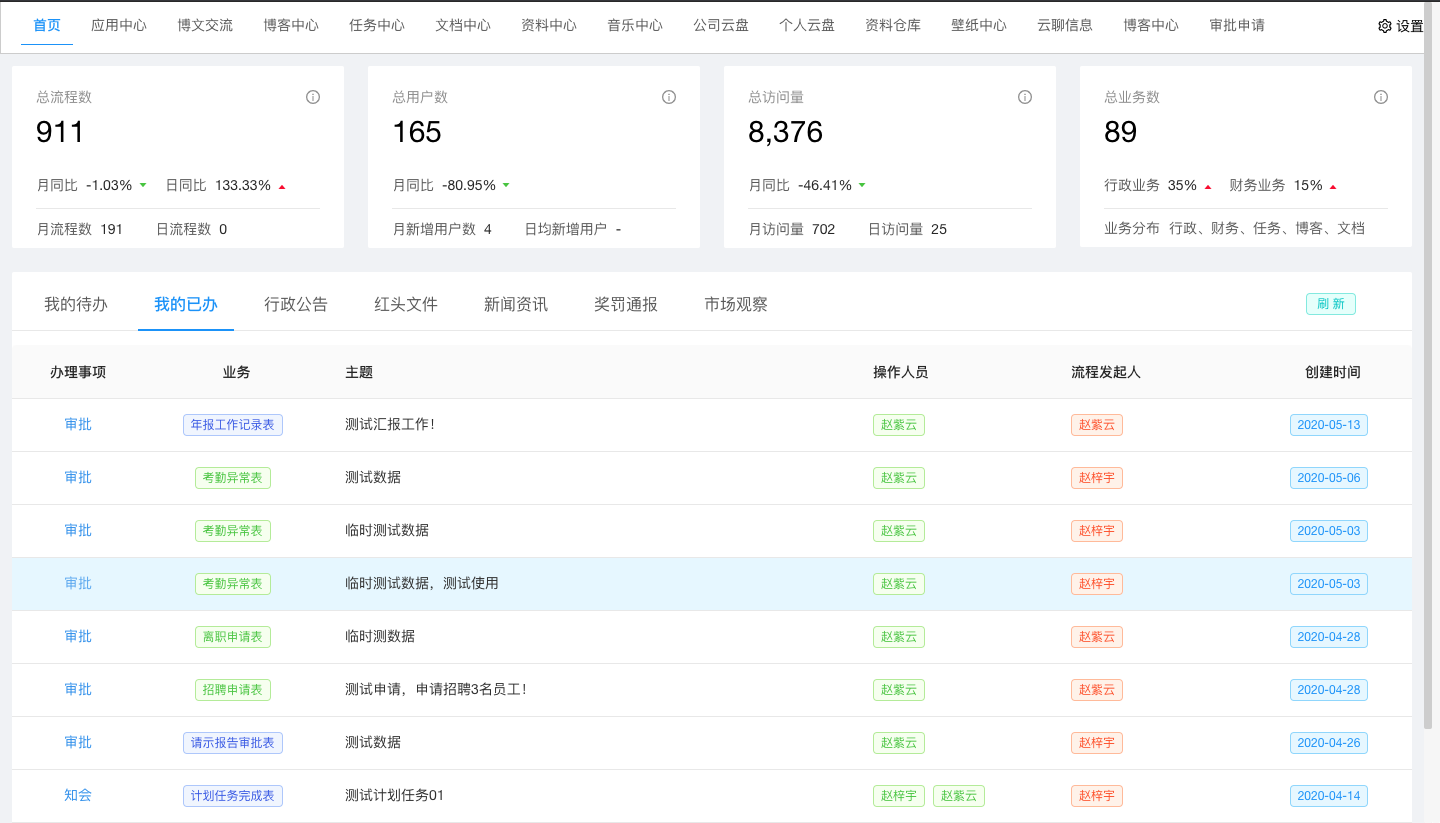Screen dimensions: 1440x823
Task: Click the 2020-04-14 date tag
Action: [1329, 795]
